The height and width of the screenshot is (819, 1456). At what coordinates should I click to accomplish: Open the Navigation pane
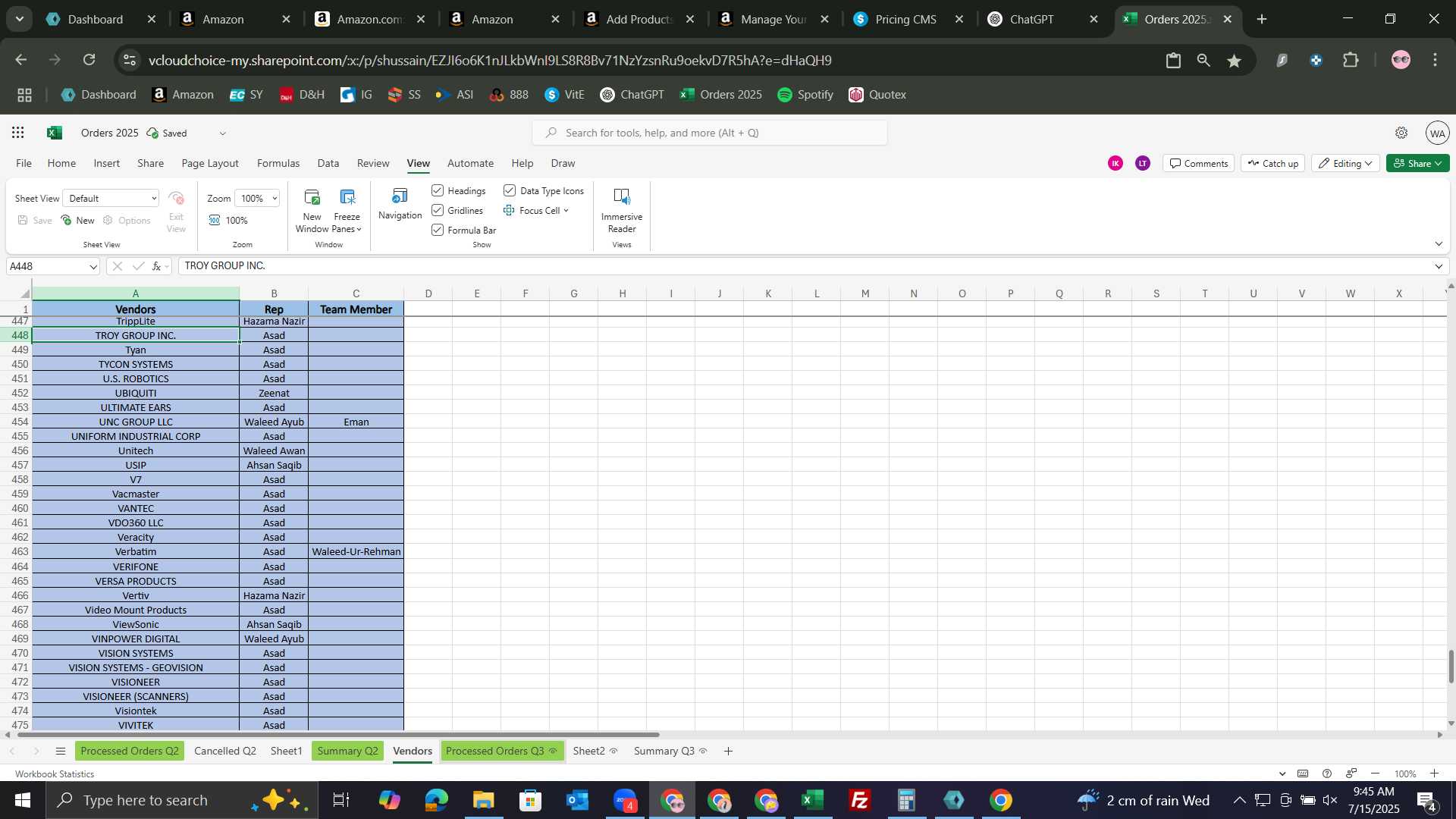coord(400,205)
